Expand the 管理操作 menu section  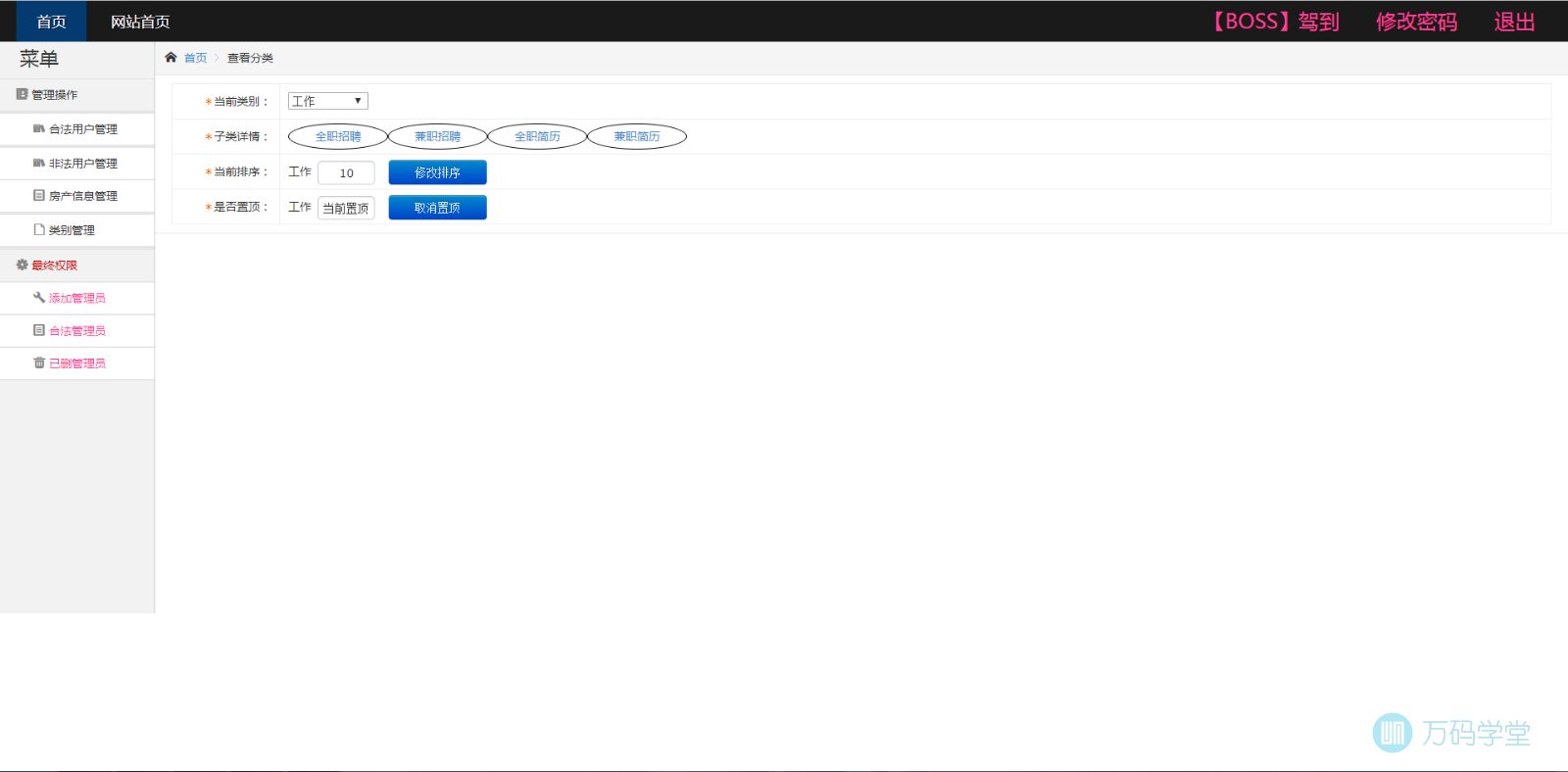[77, 95]
